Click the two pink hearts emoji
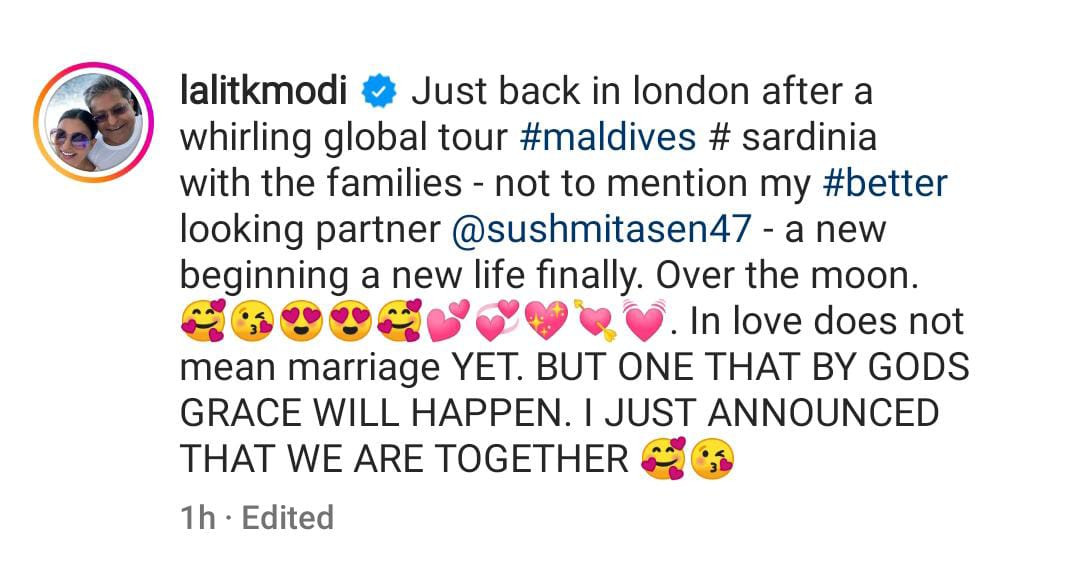Image resolution: width=1080 pixels, height=567 pixels. (x=449, y=322)
